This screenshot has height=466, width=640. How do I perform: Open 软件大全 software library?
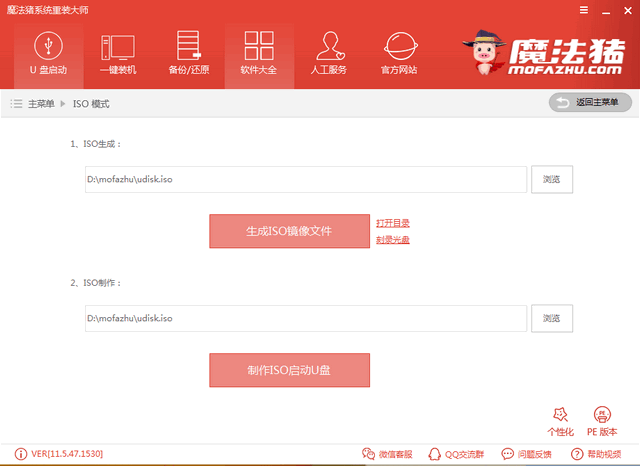pyautogui.click(x=259, y=54)
